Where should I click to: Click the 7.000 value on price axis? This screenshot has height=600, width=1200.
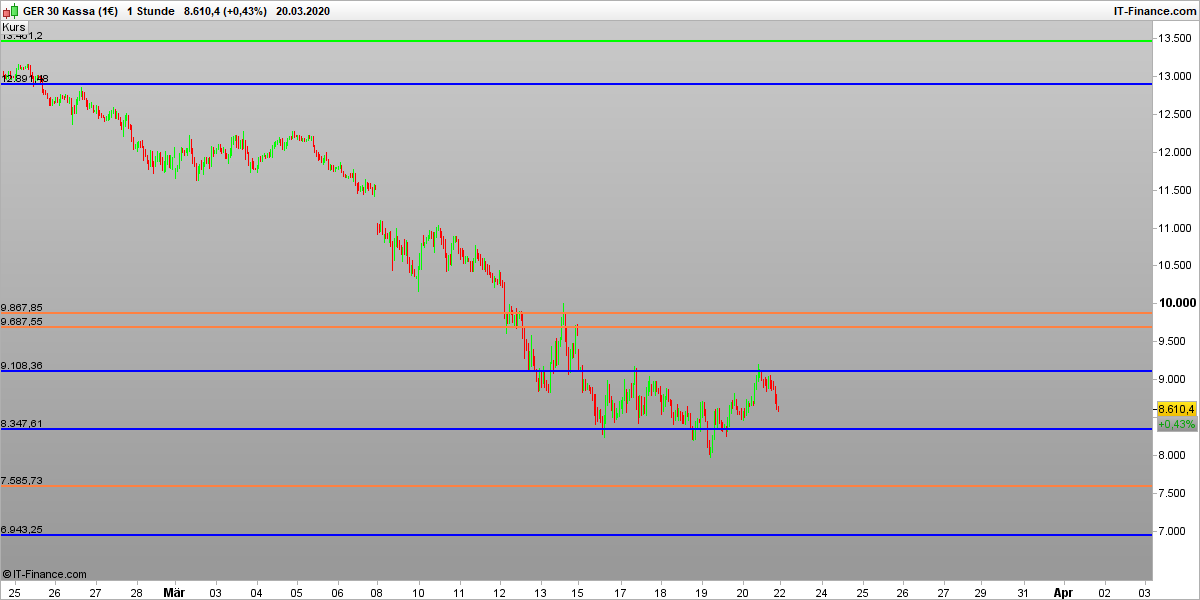(1174, 531)
